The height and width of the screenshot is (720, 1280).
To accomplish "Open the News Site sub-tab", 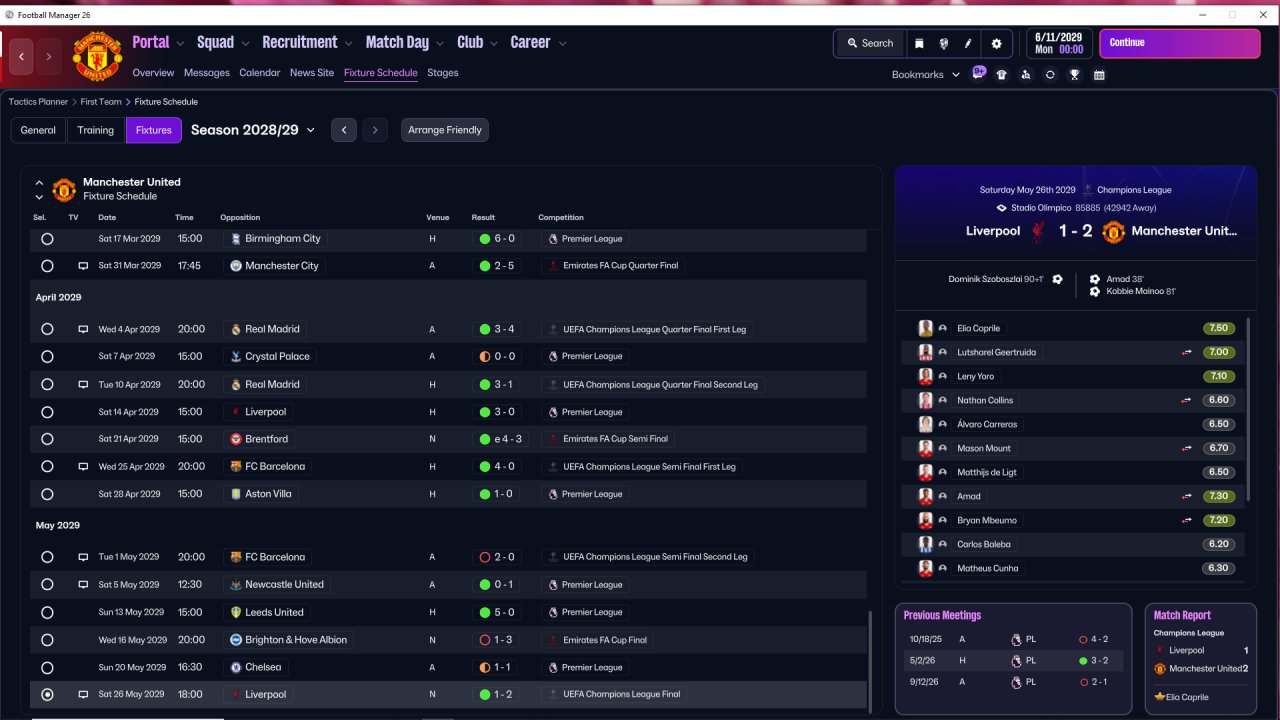I will pyautogui.click(x=312, y=73).
